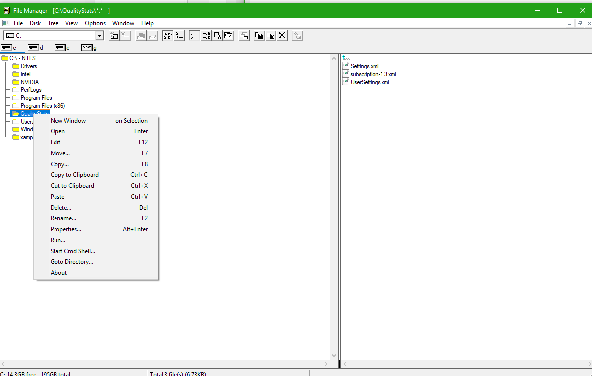592x376 pixels.
Task: Choose Copy to Clipboard in the context menu
Action: pyautogui.click(x=96, y=175)
